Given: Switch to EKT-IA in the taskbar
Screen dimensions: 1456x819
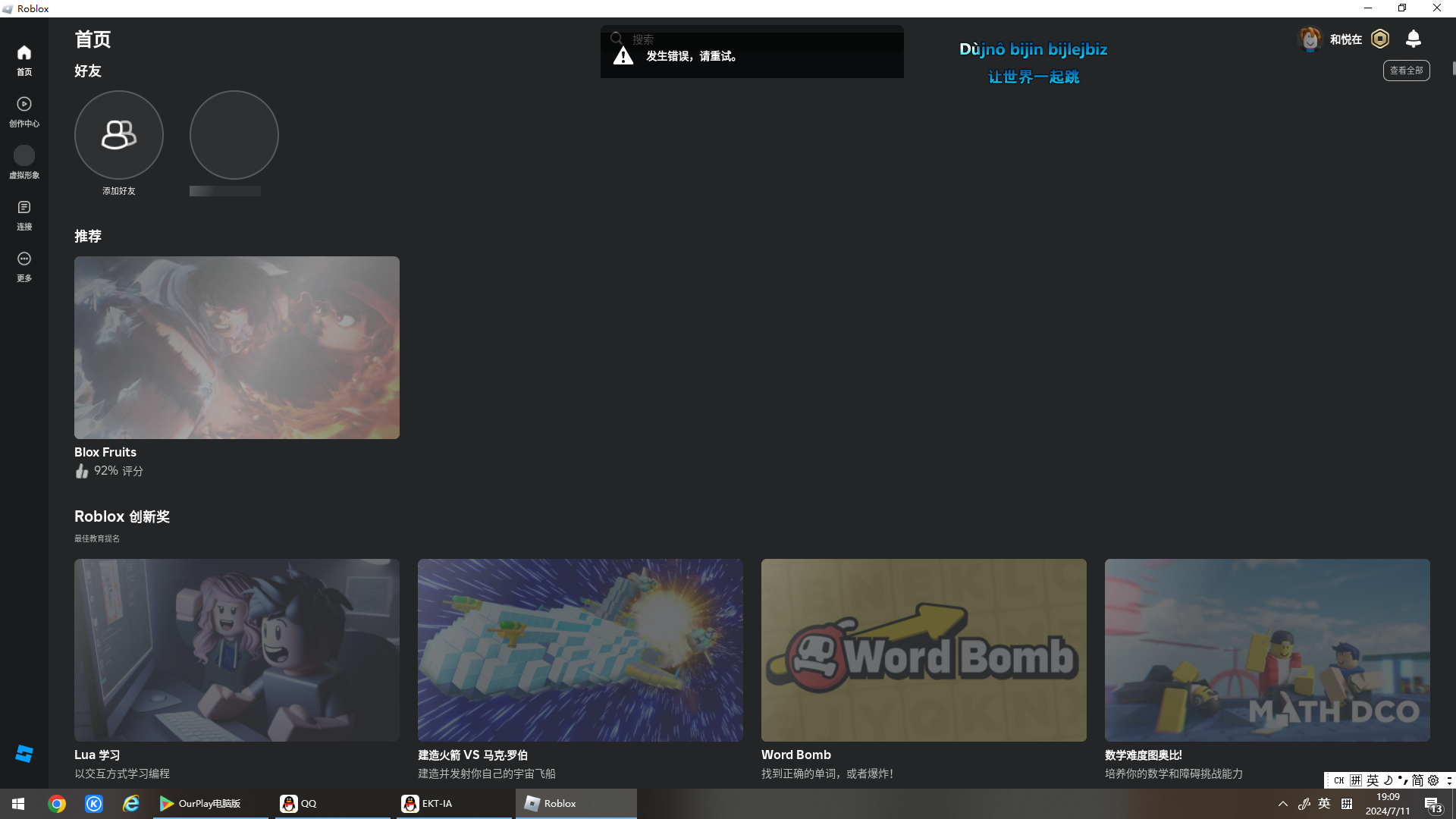Looking at the screenshot, I should pyautogui.click(x=454, y=804).
